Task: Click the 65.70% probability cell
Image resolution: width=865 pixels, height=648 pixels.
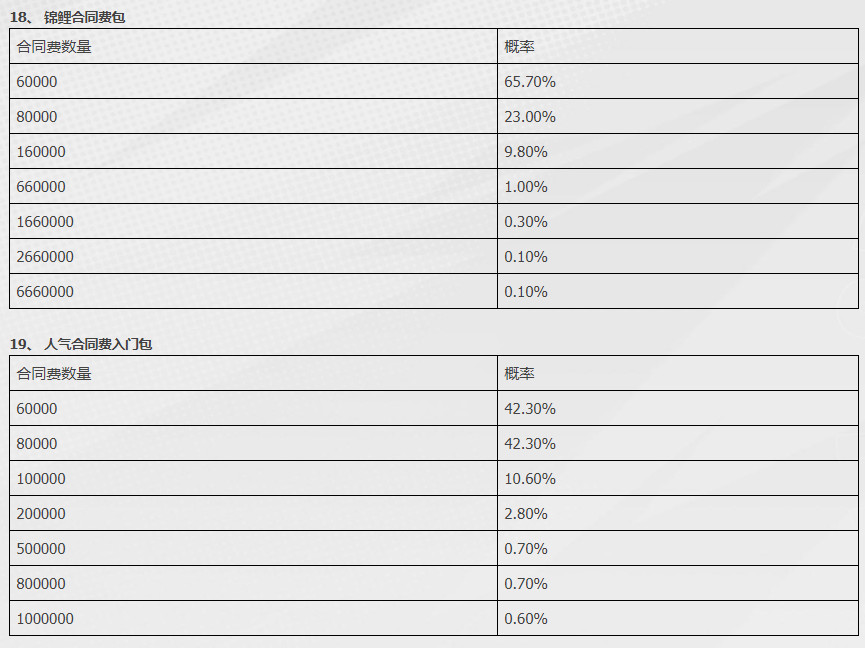Action: pos(677,82)
